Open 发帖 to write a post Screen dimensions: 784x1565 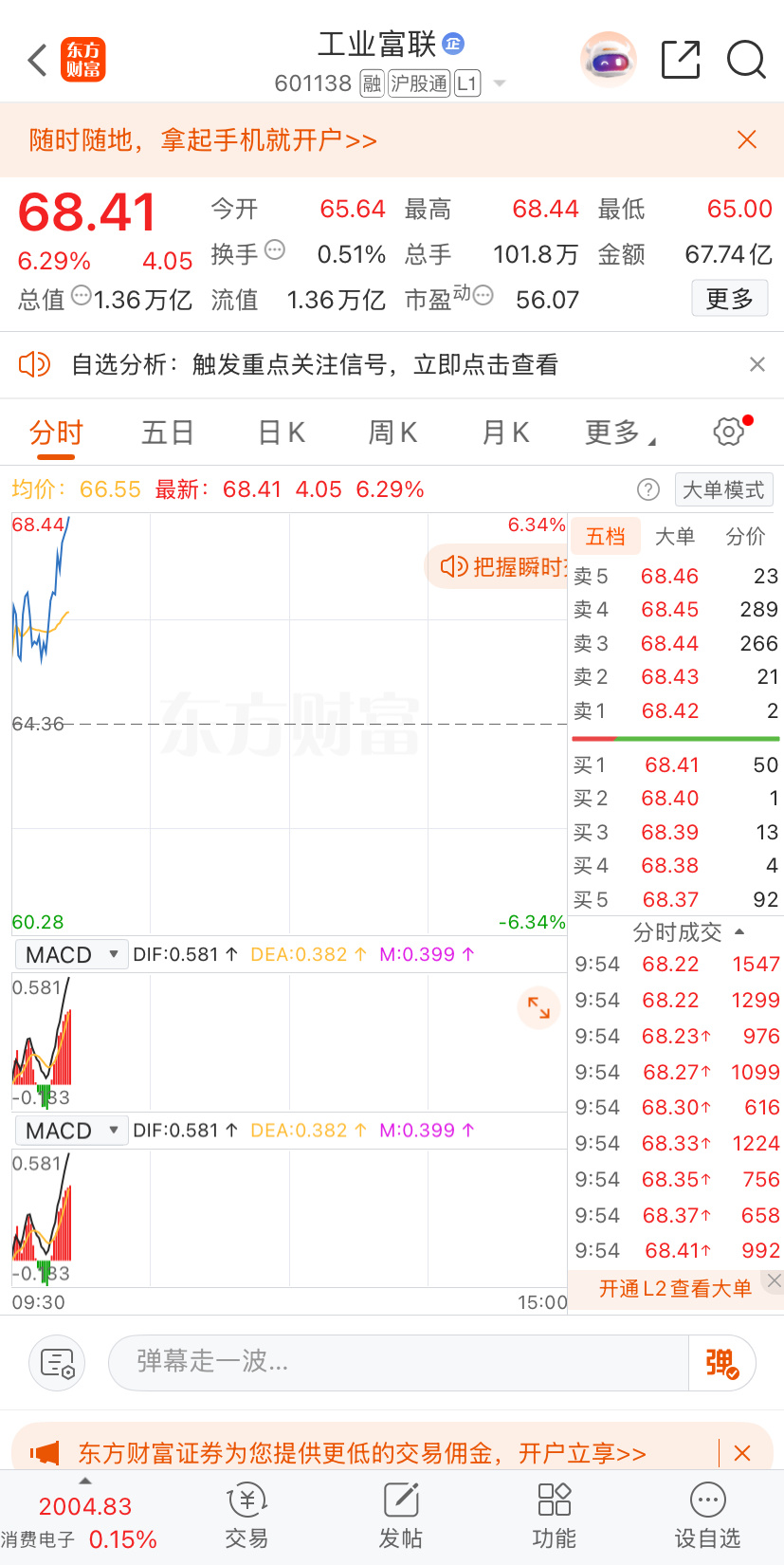400,1518
